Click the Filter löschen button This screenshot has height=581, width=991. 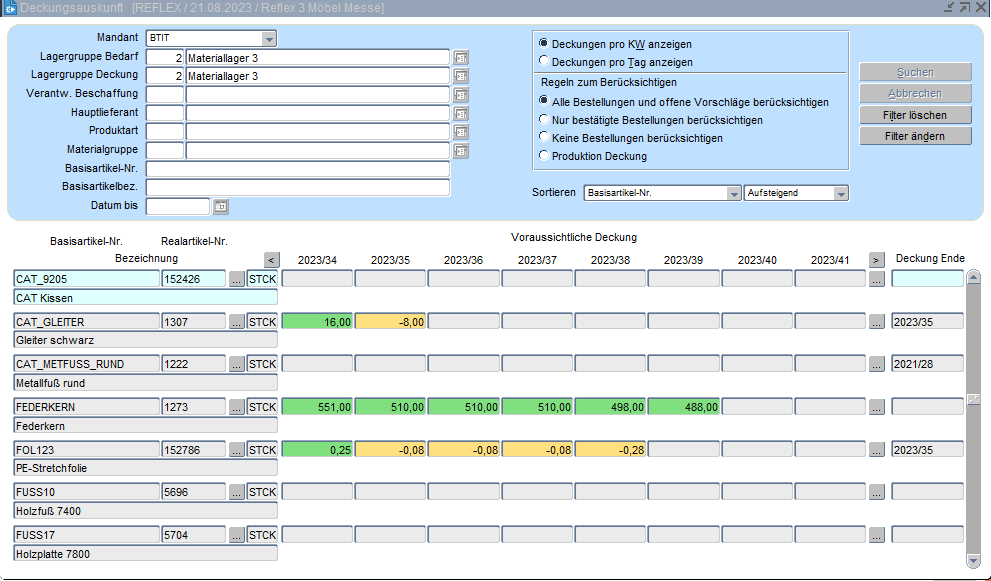pos(915,115)
